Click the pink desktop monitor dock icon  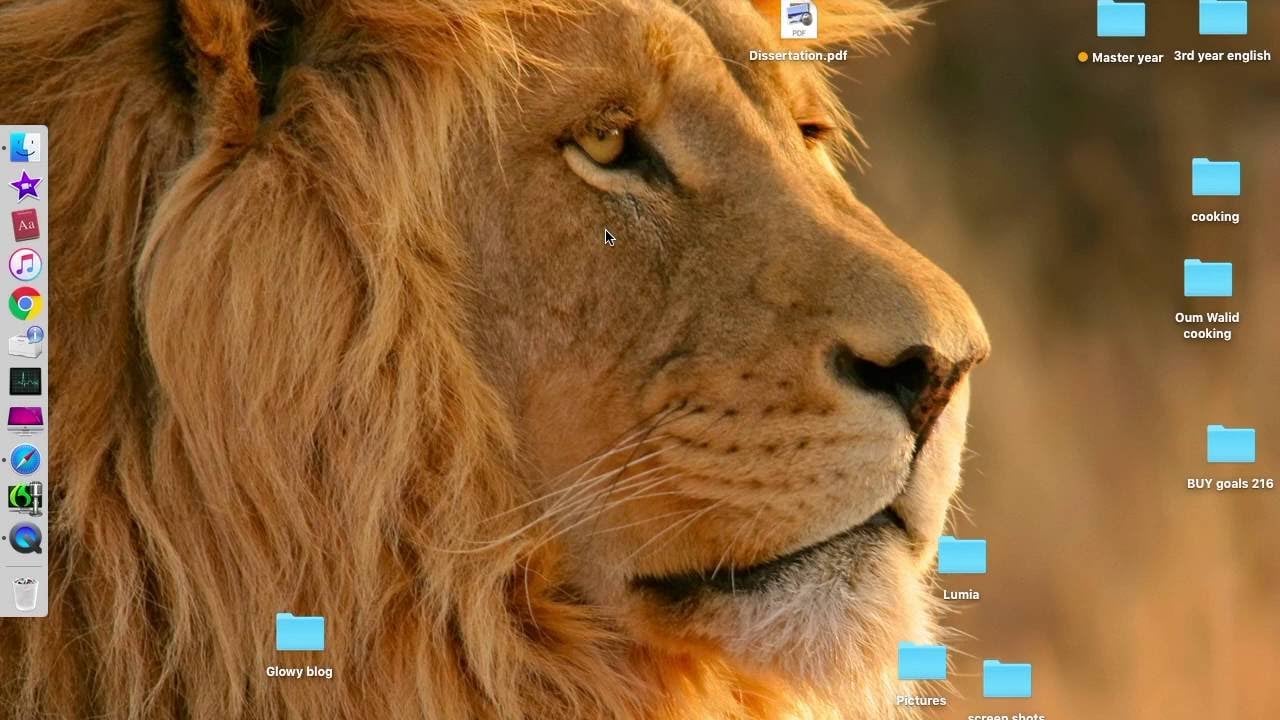click(25, 420)
